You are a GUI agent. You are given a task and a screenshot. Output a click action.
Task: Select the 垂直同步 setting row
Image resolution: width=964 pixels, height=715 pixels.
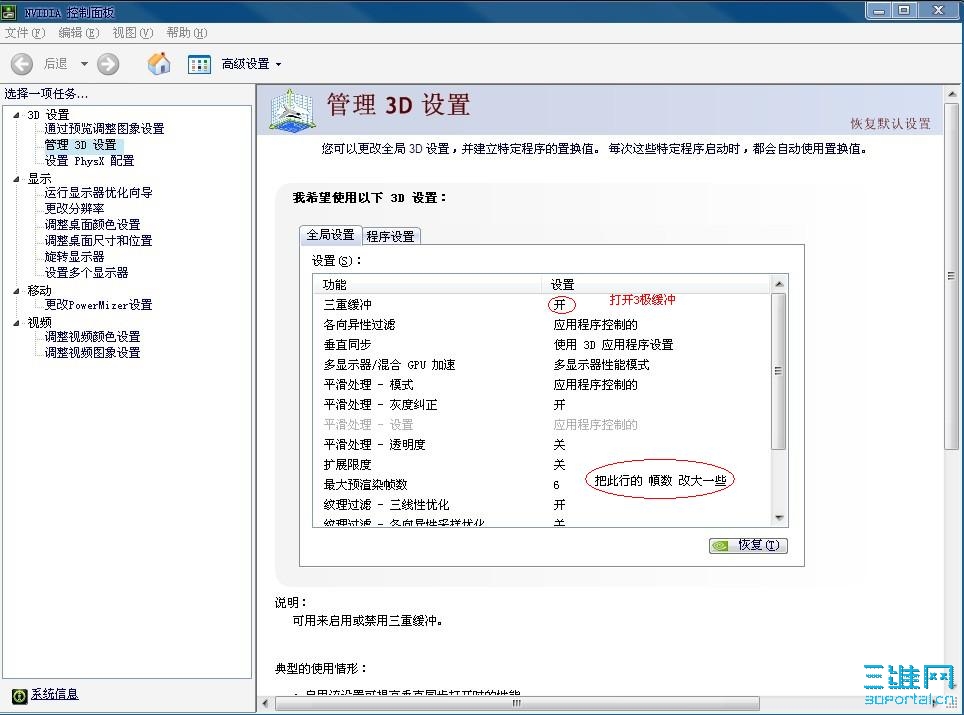tap(542, 344)
